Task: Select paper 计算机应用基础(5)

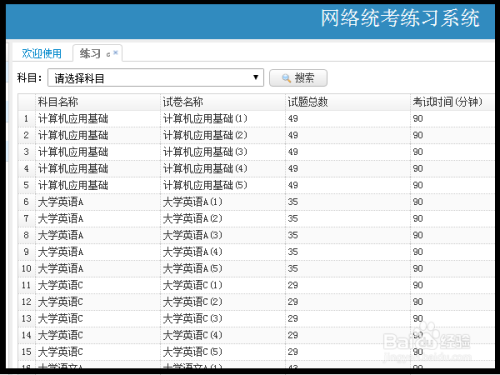Action: pyautogui.click(x=205, y=185)
